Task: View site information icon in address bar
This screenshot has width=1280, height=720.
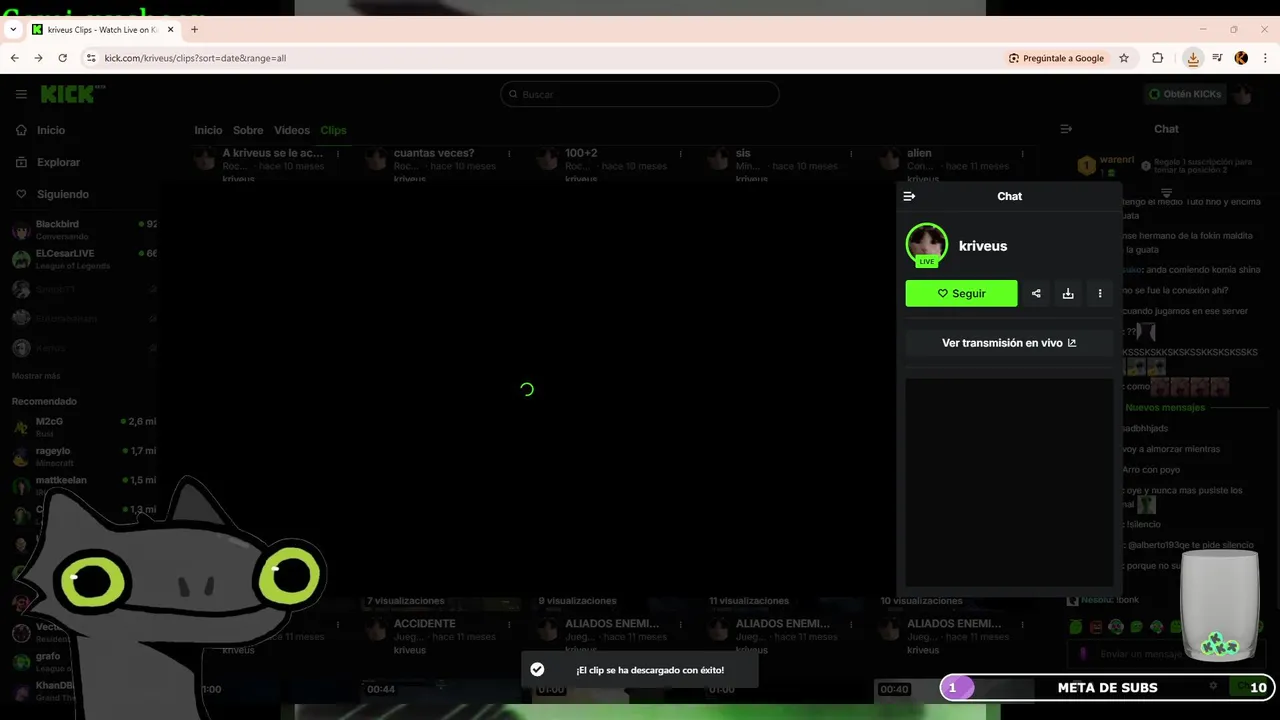Action: pos(91,58)
